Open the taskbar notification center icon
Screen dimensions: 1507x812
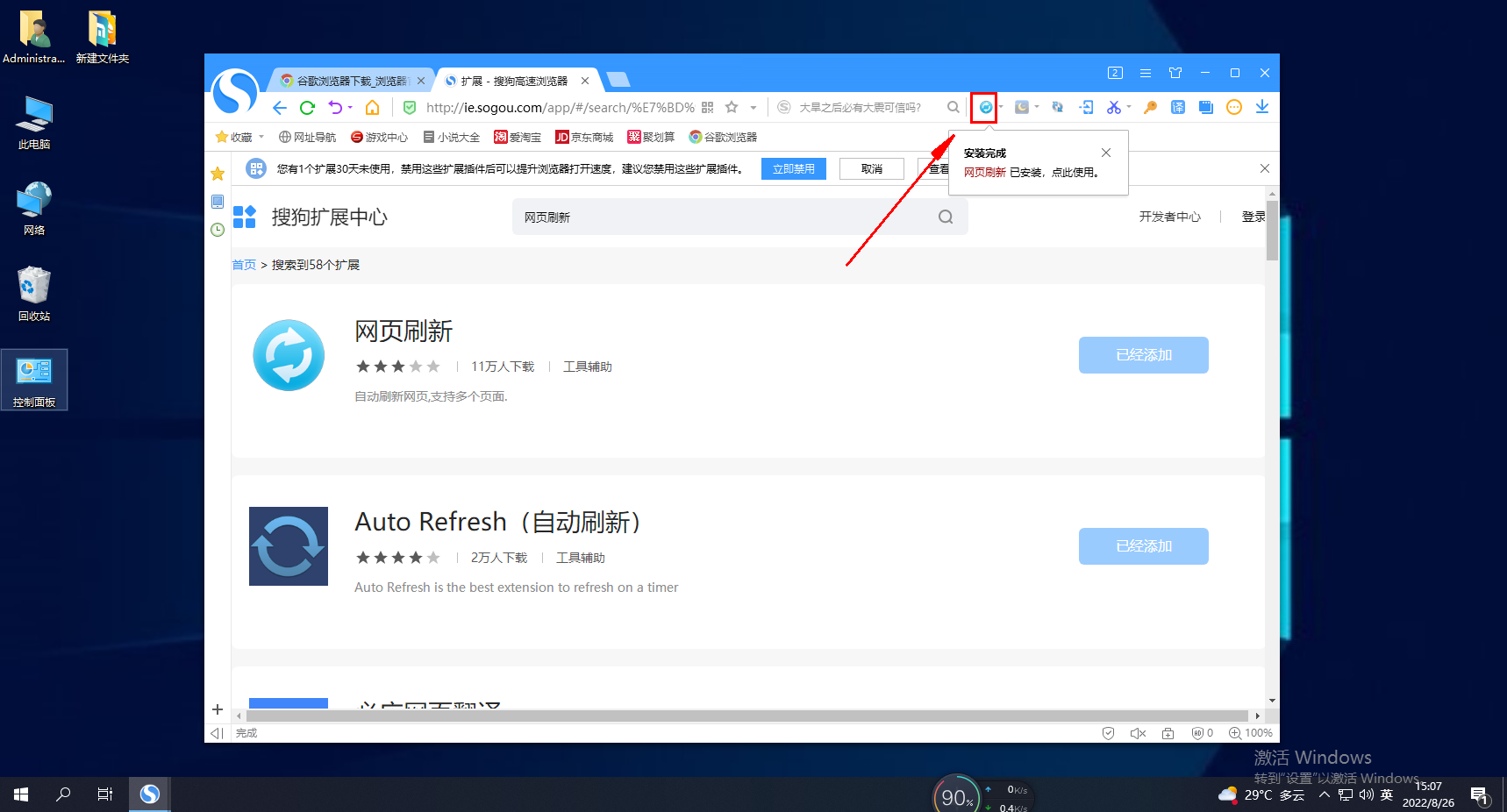[x=1480, y=795]
